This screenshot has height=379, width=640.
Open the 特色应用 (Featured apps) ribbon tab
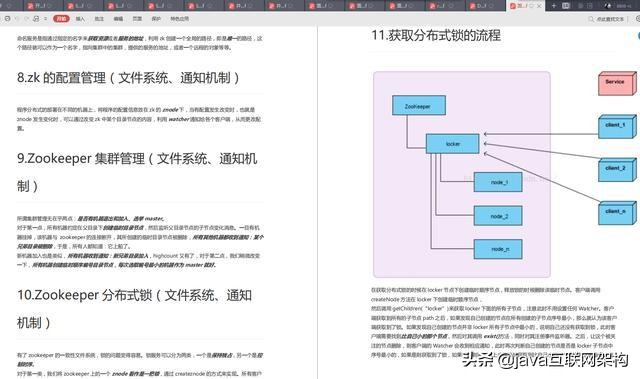(x=180, y=19)
